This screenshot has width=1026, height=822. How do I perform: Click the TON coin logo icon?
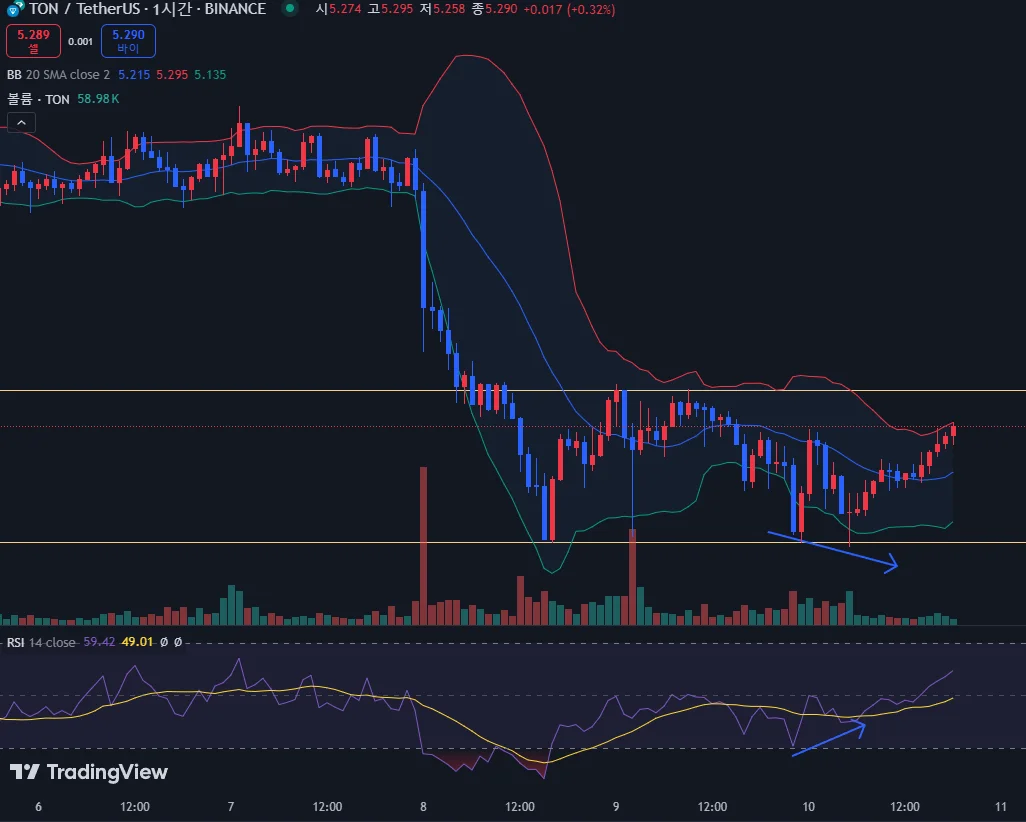pos(15,9)
